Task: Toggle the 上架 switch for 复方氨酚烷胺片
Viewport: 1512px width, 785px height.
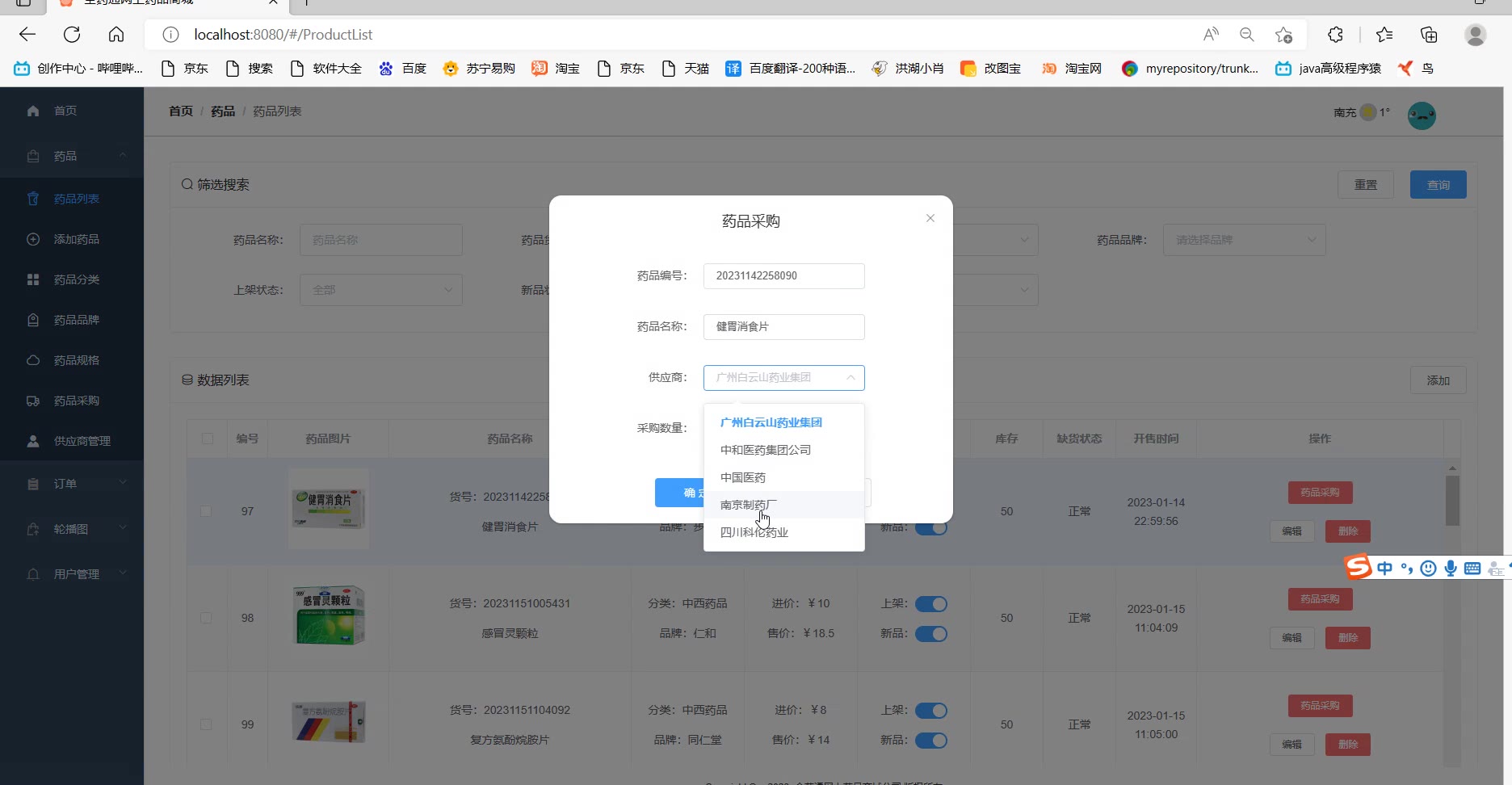Action: point(931,711)
